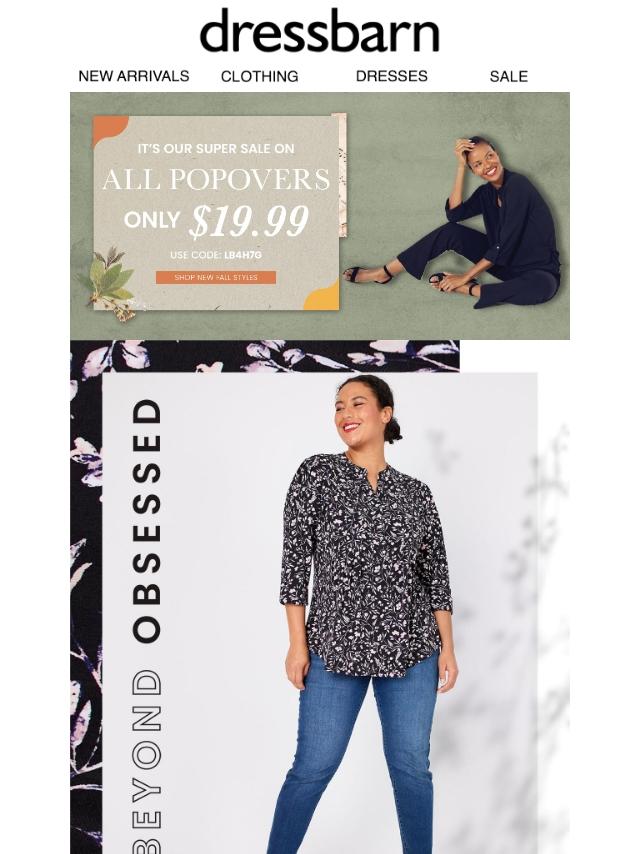The width and height of the screenshot is (640, 854).
Task: Click the promo code LB4H7G text
Action: [x=243, y=255]
